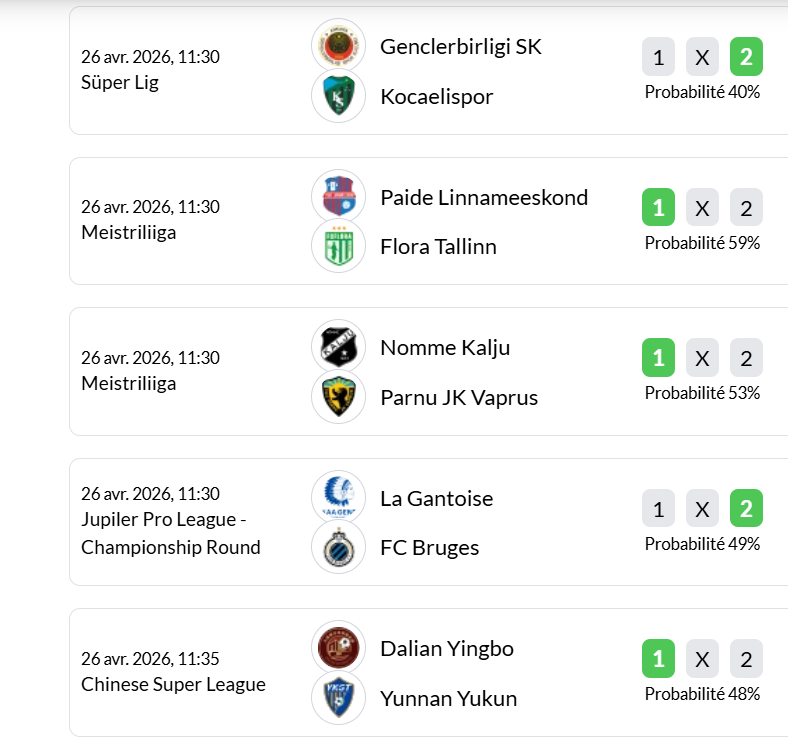Open the Süper Lig league label
This screenshot has width=788, height=739.
click(x=120, y=82)
